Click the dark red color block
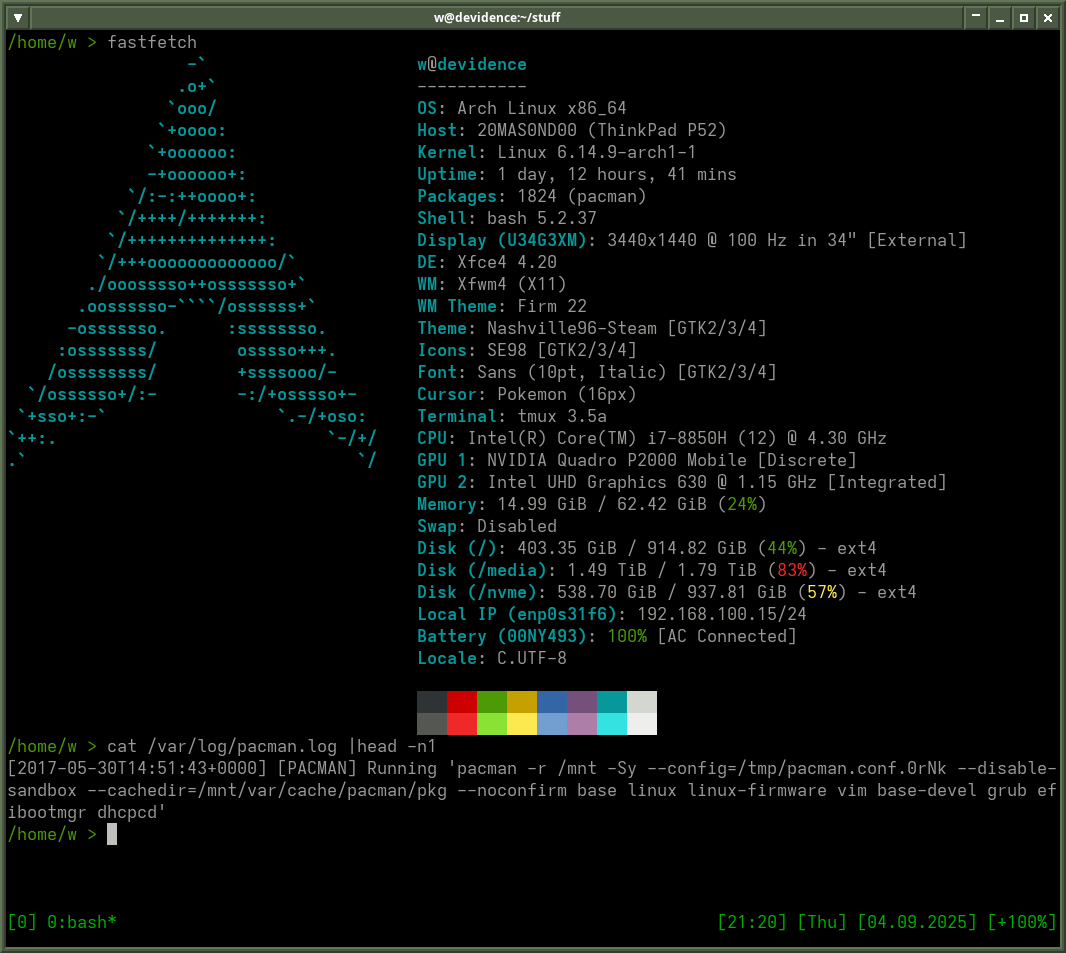The width and height of the screenshot is (1066, 953). point(462,701)
